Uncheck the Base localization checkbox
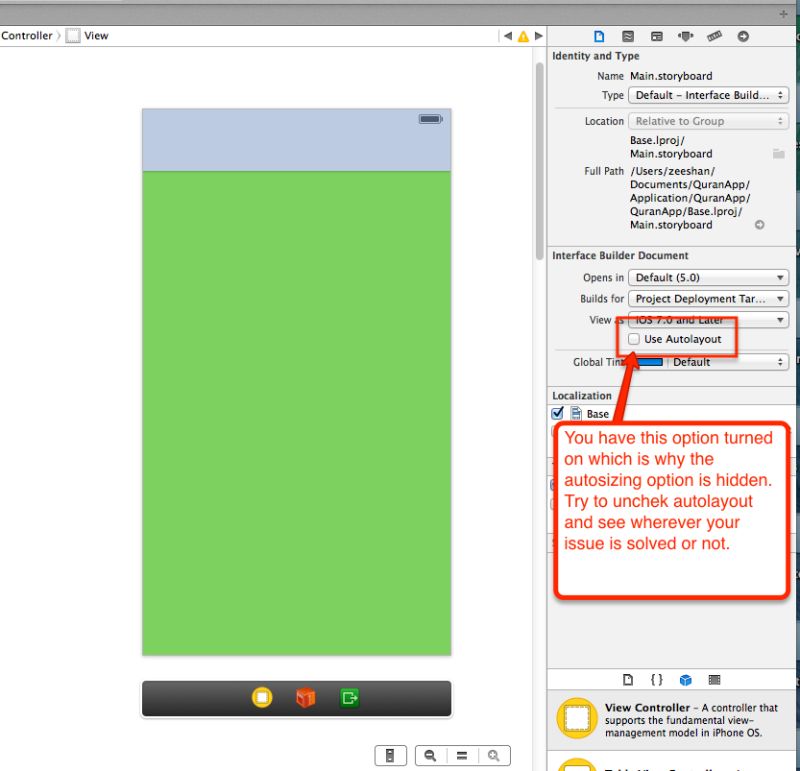The height and width of the screenshot is (771, 800). 558,413
